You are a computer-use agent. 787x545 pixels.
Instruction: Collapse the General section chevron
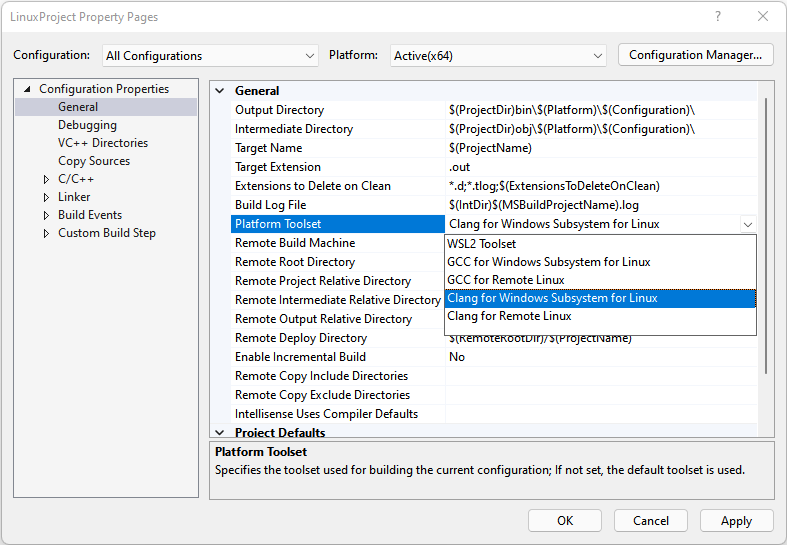(x=220, y=91)
